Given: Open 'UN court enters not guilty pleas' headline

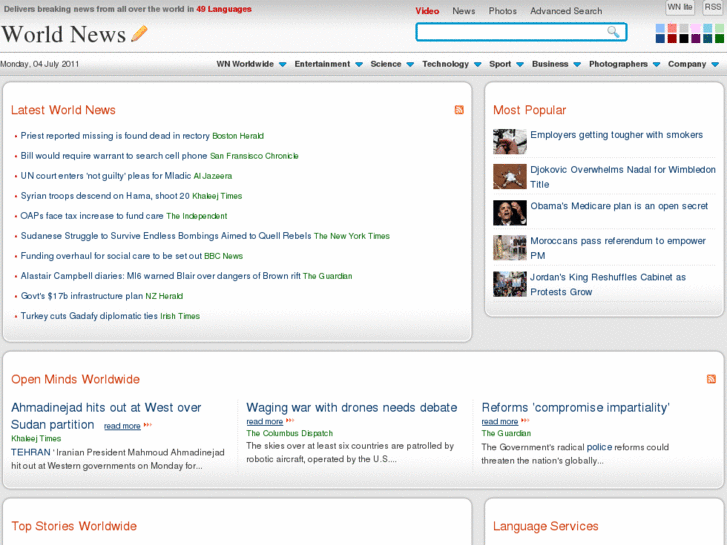Looking at the screenshot, I should click(x=106, y=176).
